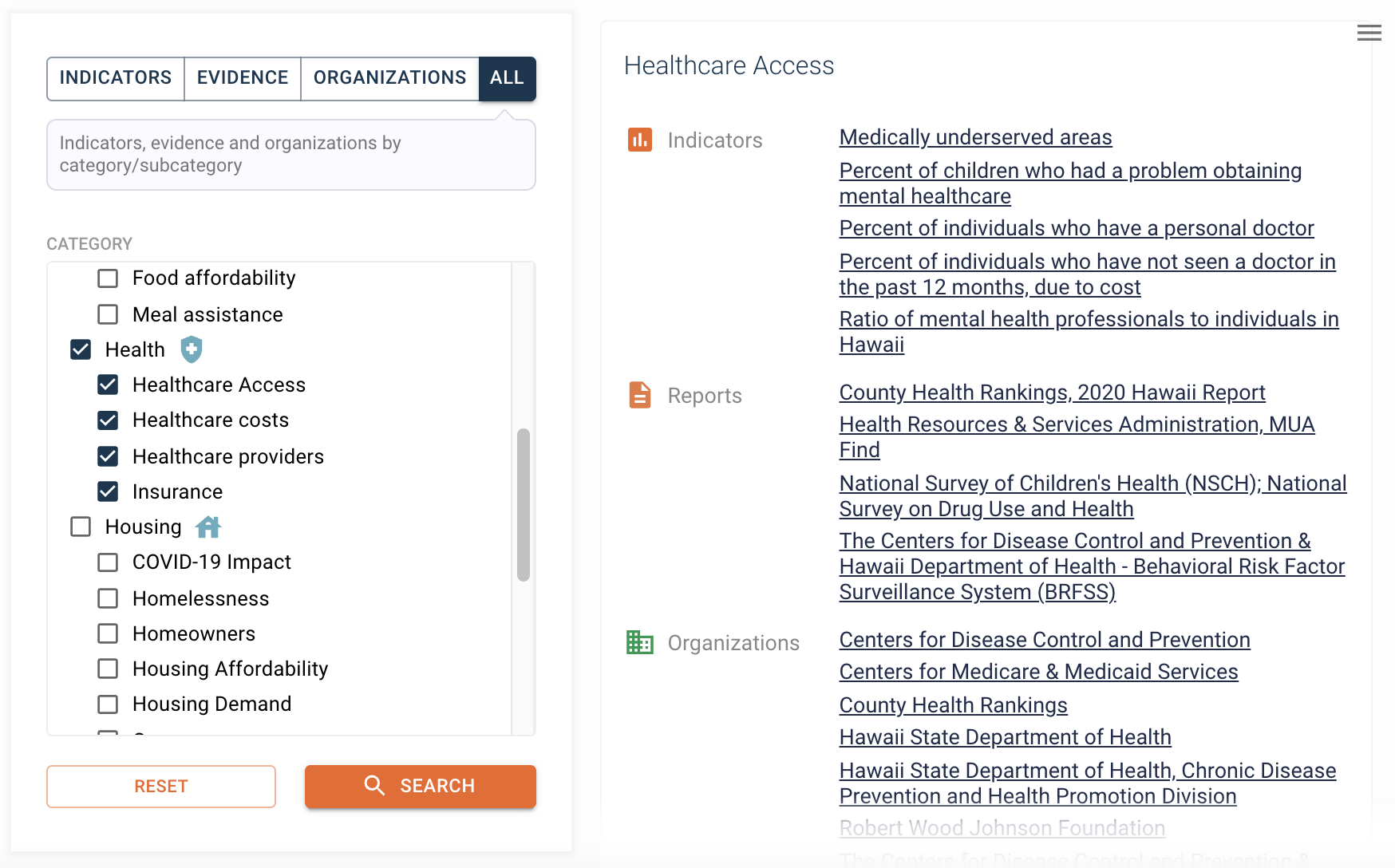Check the Housing Affordability checkbox
This screenshot has height=868, width=1395.
tap(108, 669)
